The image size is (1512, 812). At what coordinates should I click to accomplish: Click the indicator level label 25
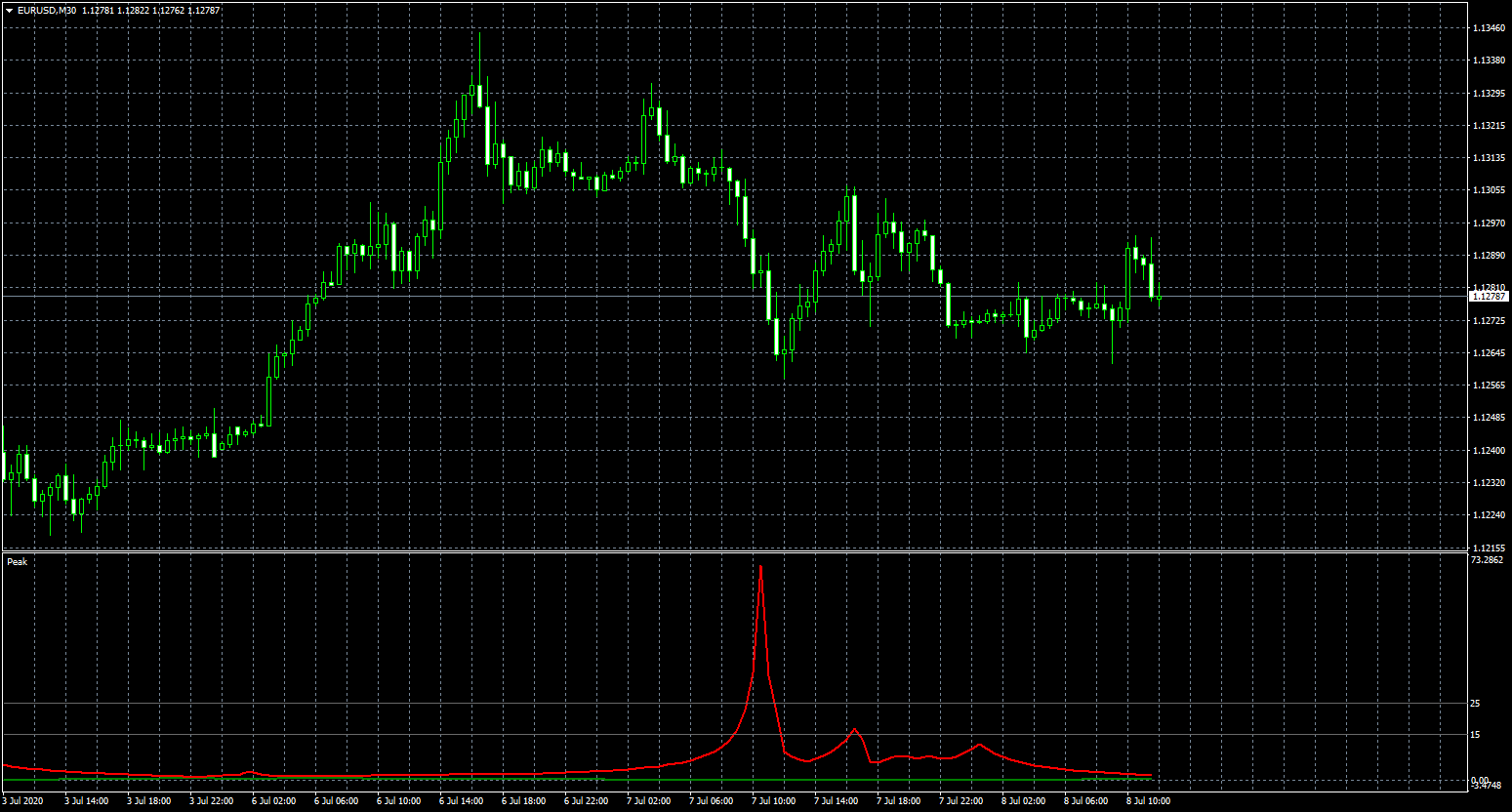(1476, 704)
